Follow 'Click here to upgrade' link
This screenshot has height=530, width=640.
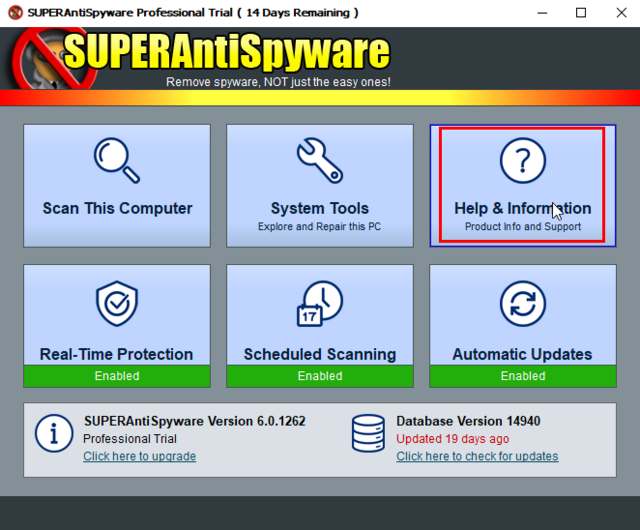(x=140, y=456)
